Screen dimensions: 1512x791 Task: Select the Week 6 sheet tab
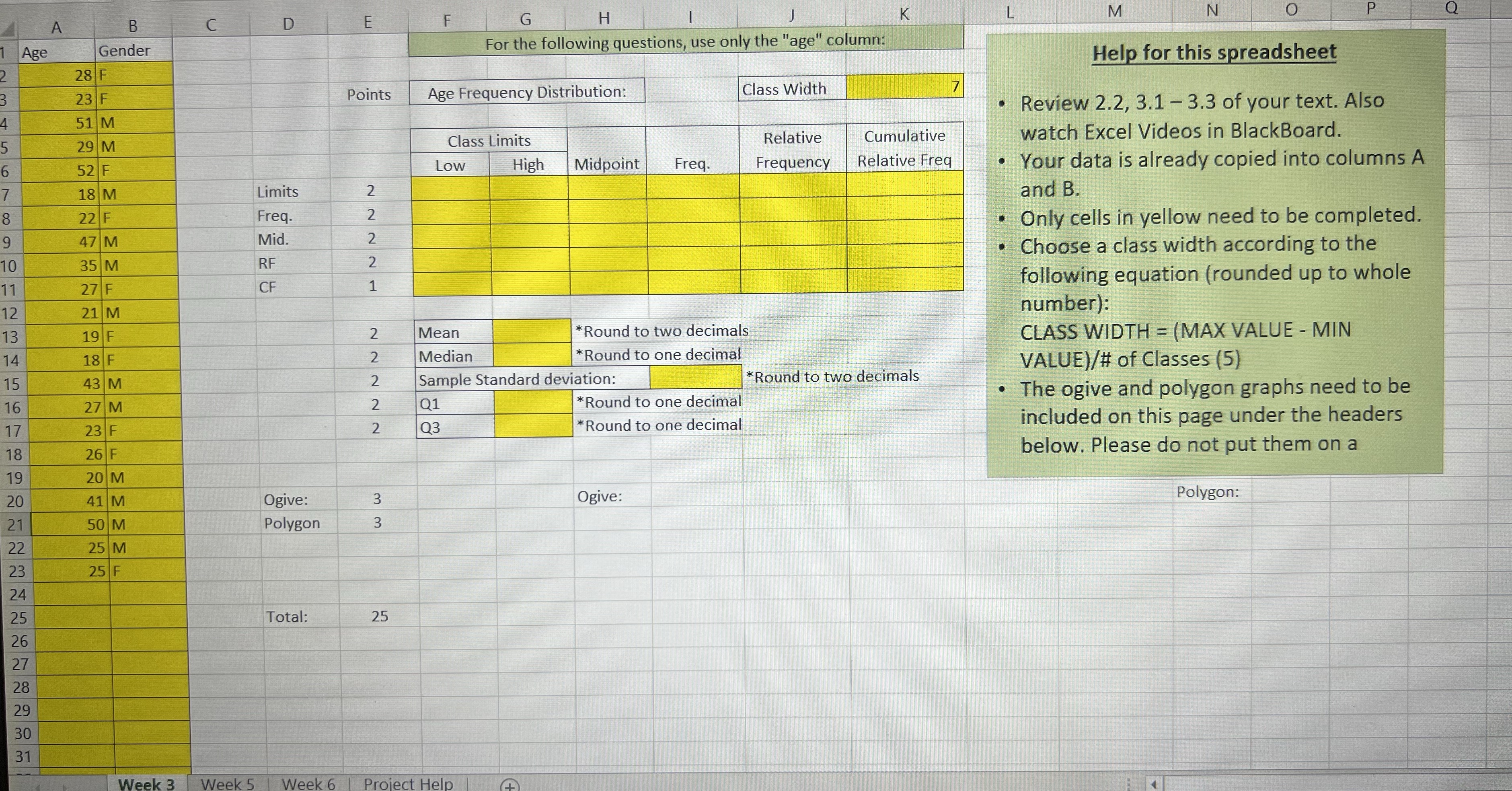308,784
